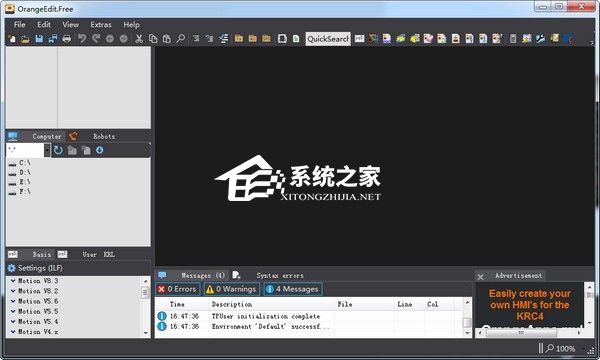Click the Motion list scroll down arrow
This screenshot has height=360, width=600.
(x=145, y=333)
